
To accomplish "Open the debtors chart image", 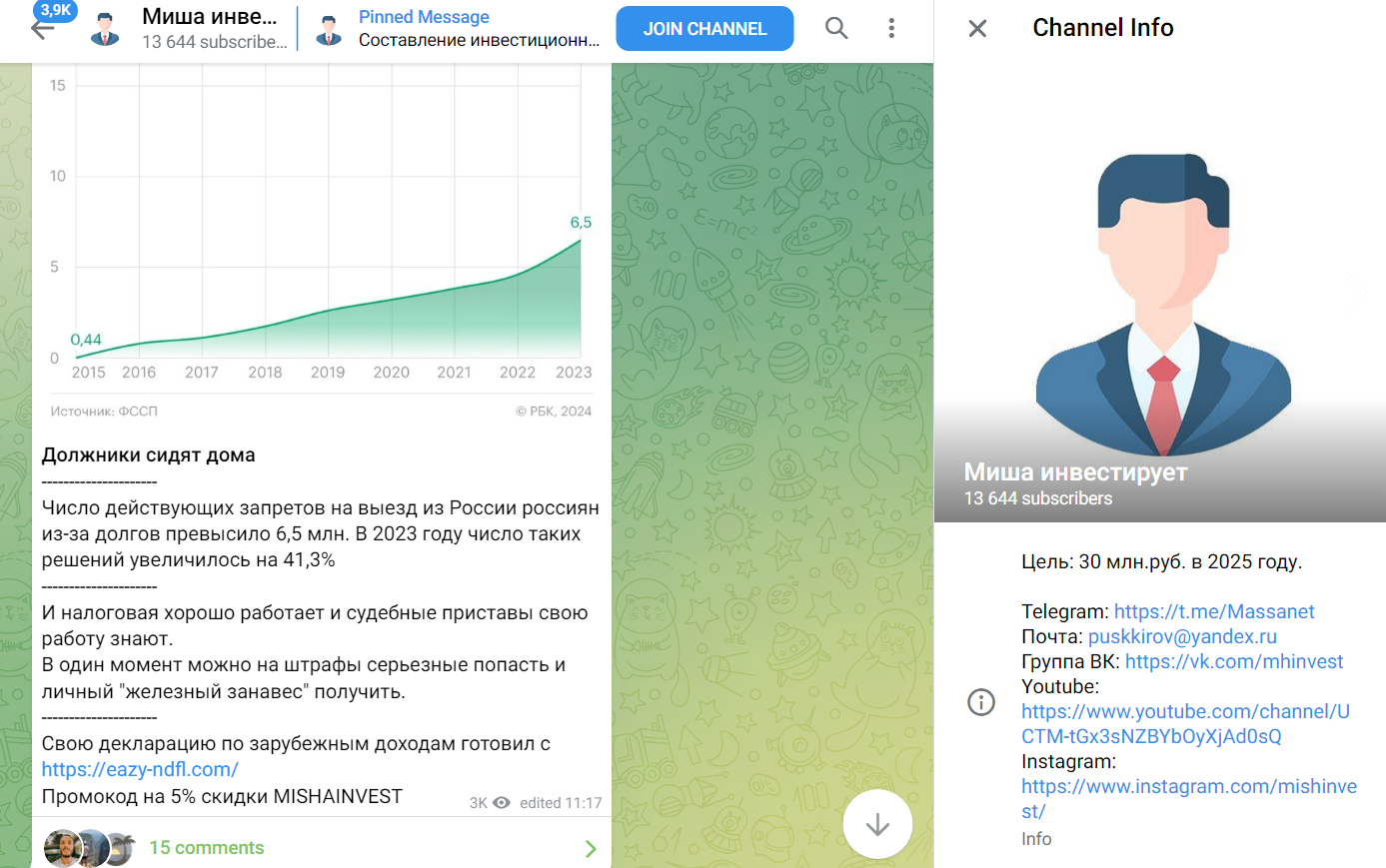I will [x=322, y=245].
